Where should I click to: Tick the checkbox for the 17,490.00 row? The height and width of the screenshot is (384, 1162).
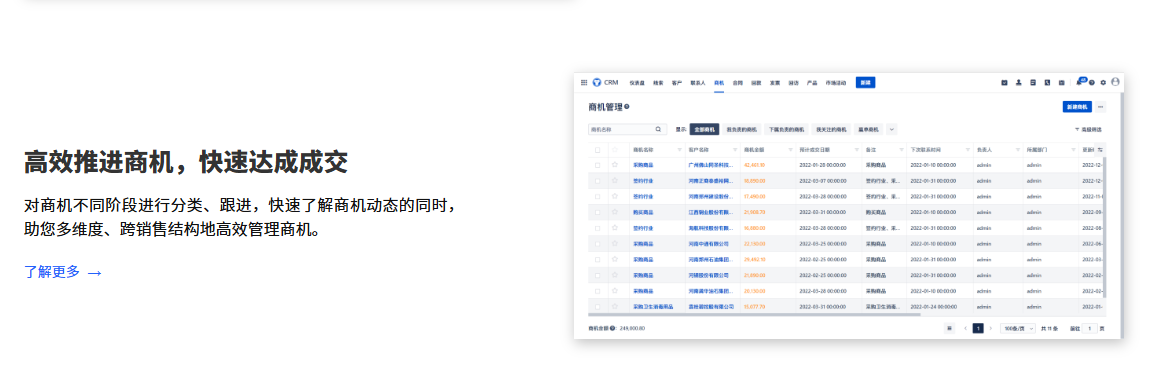pos(598,196)
